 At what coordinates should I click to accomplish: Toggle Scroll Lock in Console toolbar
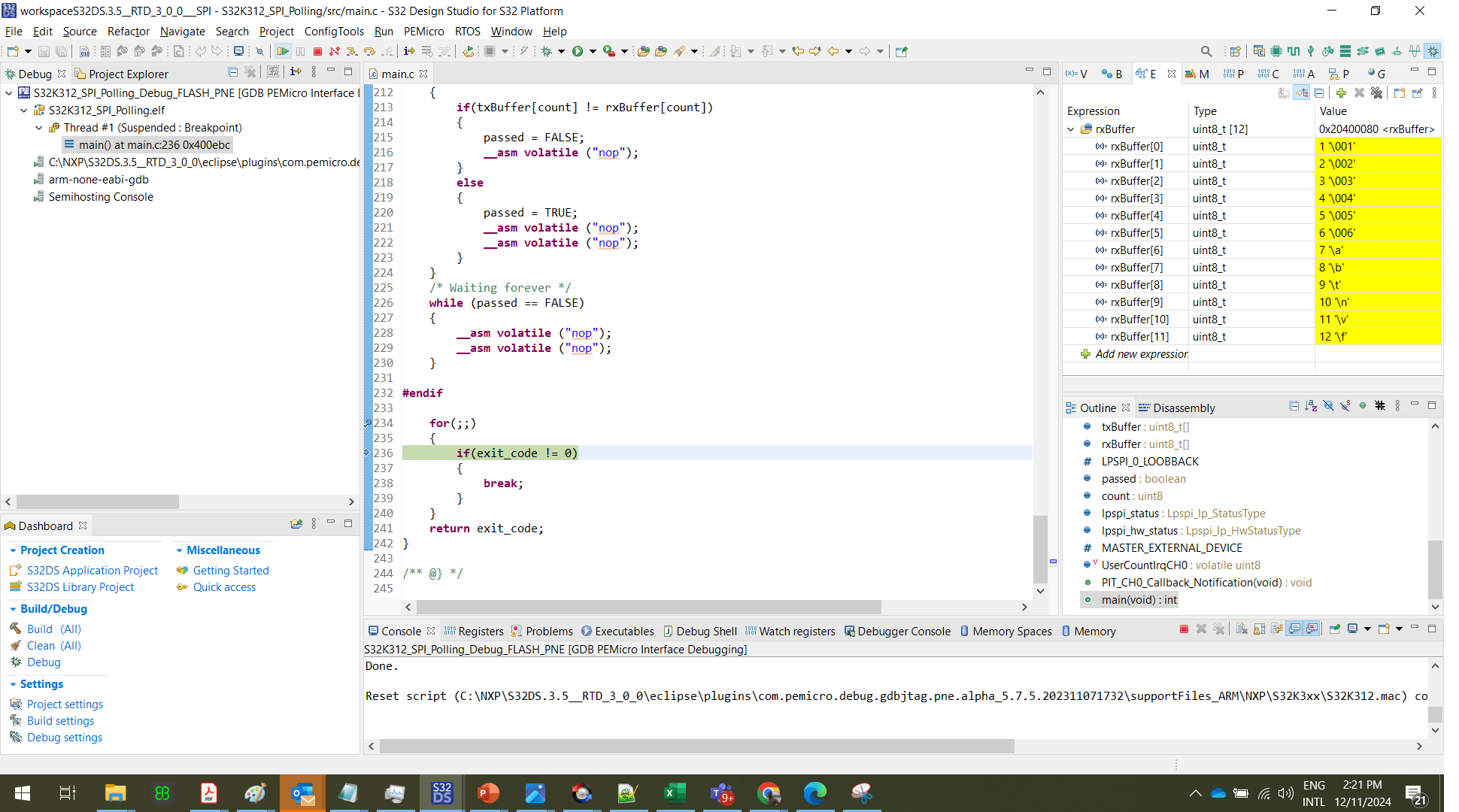pos(1259,629)
